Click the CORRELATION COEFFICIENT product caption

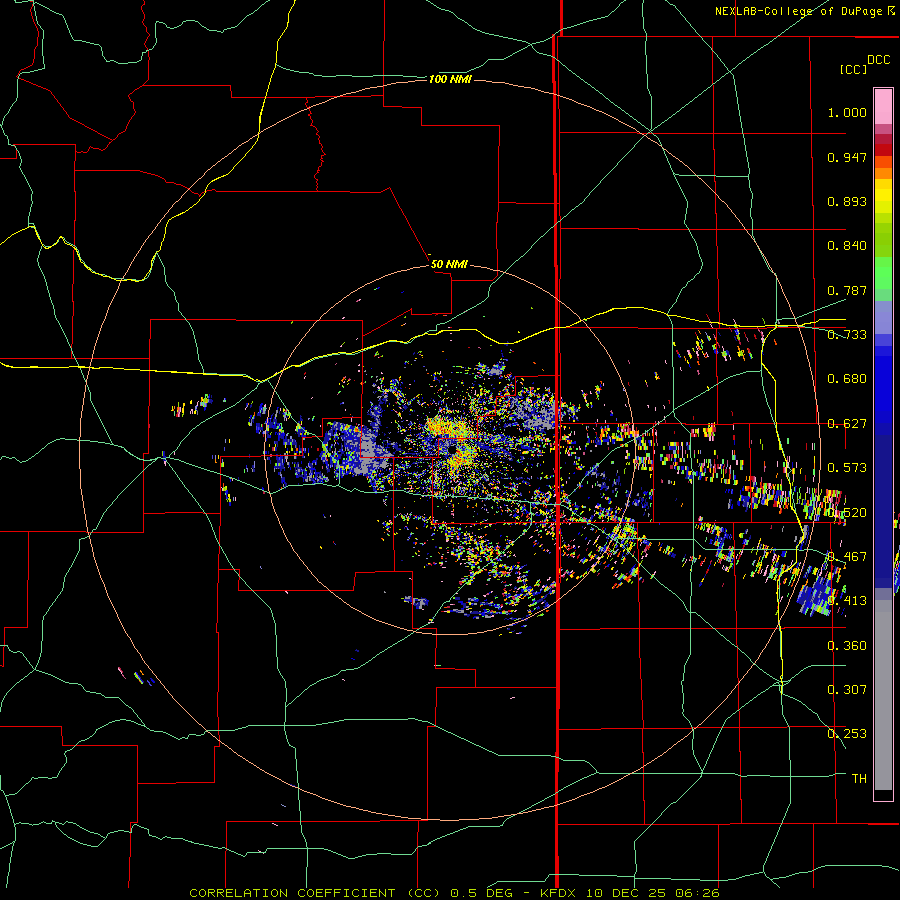pos(315,893)
